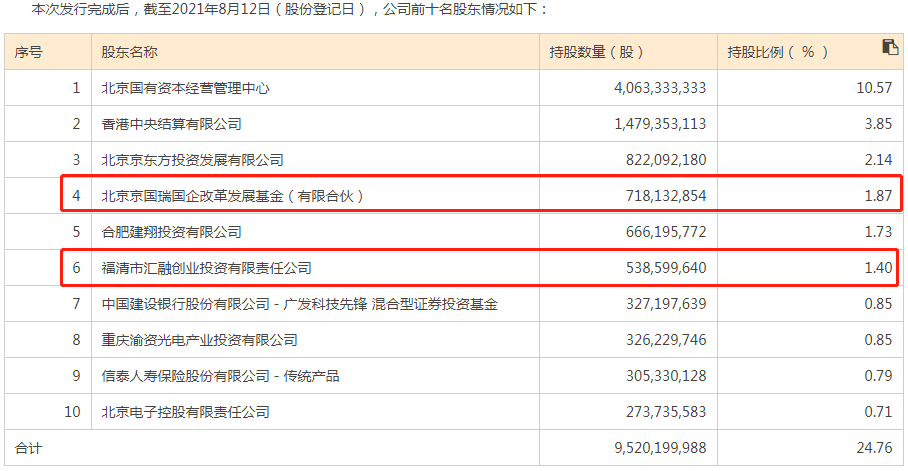Click percentage value 1.87
The width and height of the screenshot is (908, 471).
878,196
